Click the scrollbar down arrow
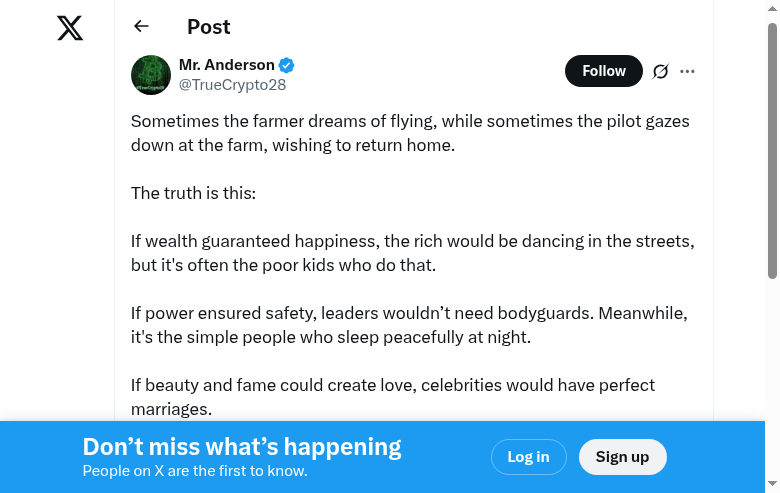The height and width of the screenshot is (493, 780). point(772,485)
